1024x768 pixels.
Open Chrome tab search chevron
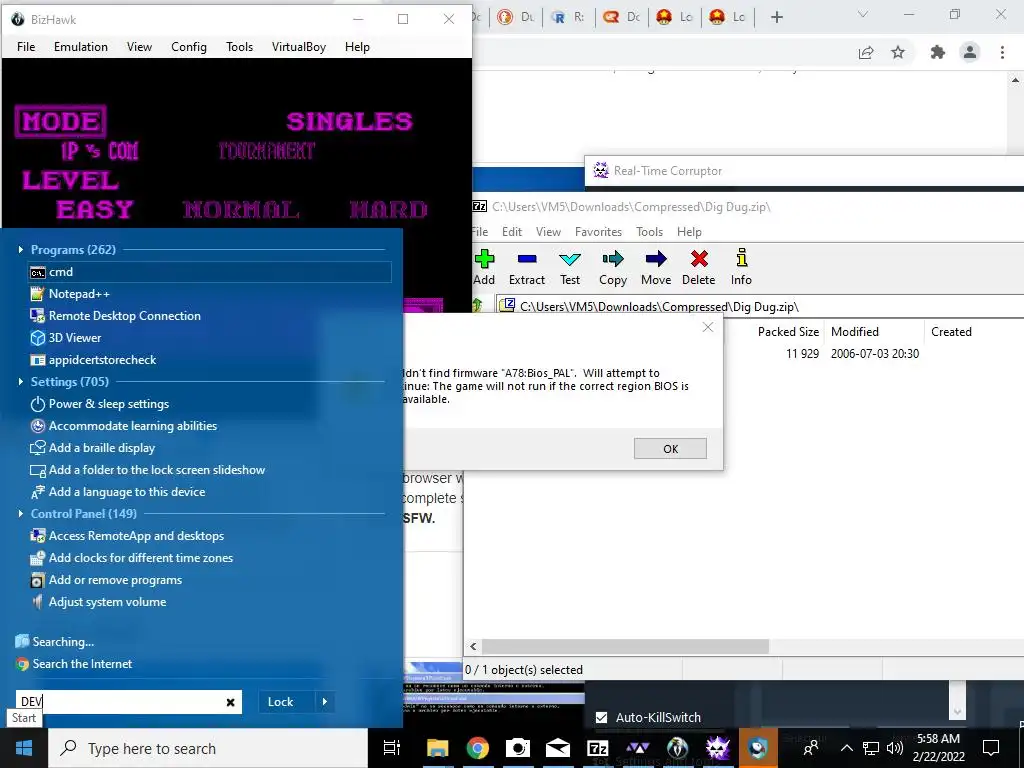pyautogui.click(x=862, y=14)
